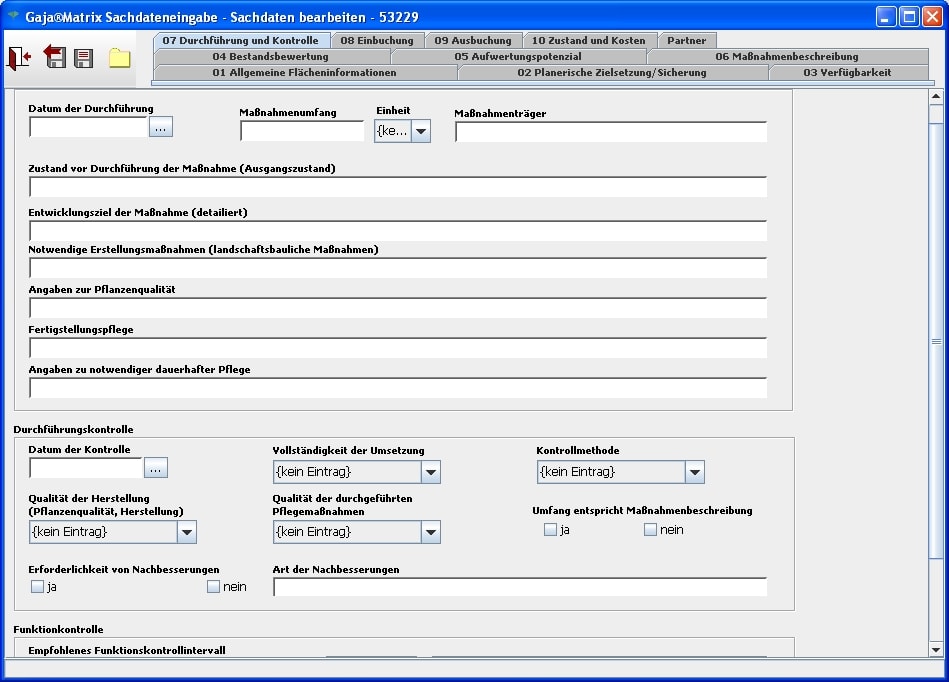This screenshot has width=949, height=682.
Task: Expand the Kontrollmethode dropdown
Action: click(x=694, y=472)
